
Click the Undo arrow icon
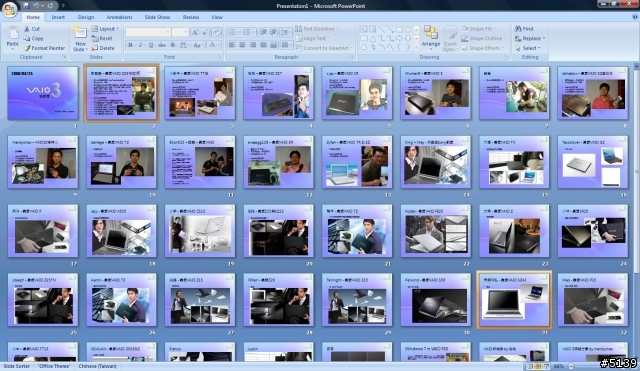tap(36, 6)
